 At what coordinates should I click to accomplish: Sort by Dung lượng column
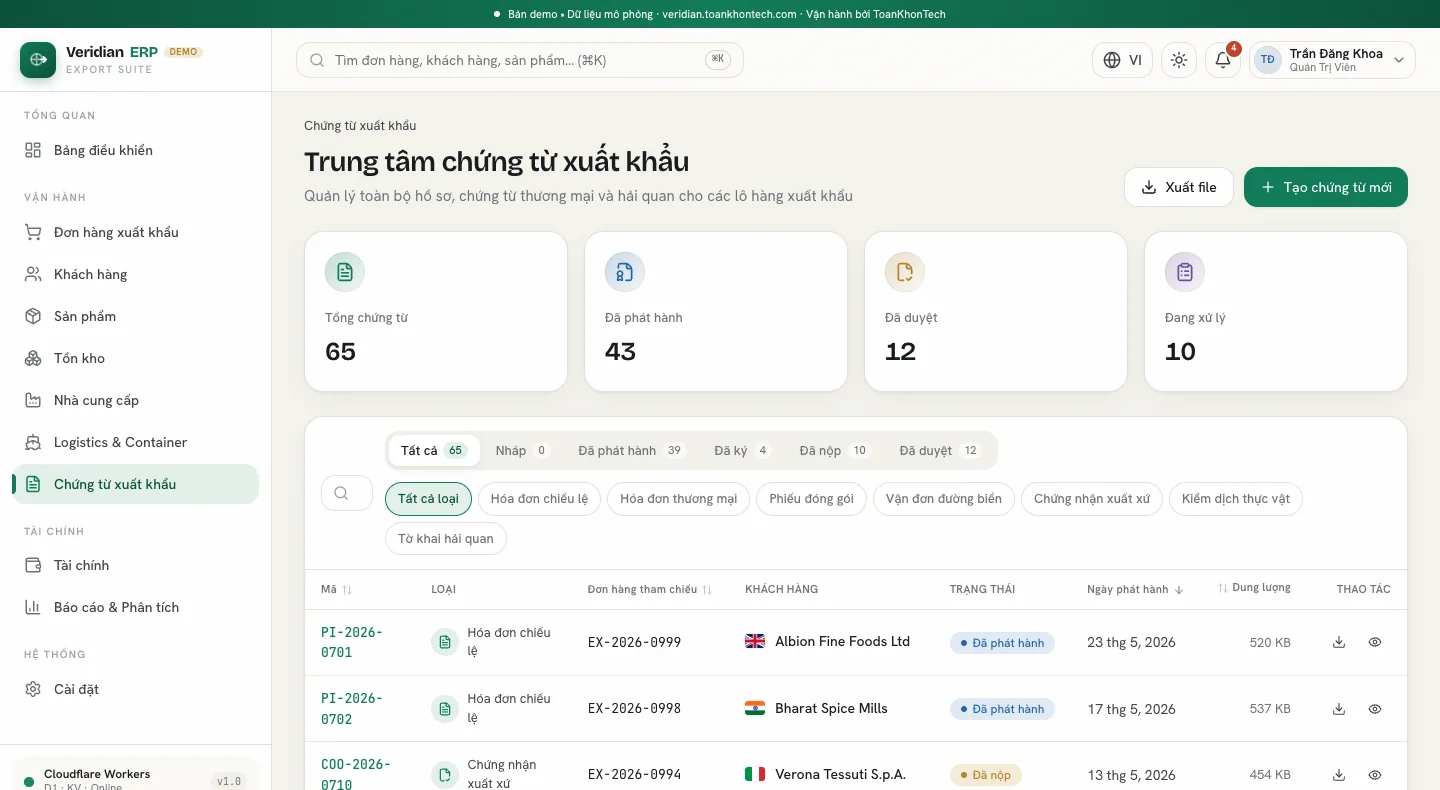1254,588
